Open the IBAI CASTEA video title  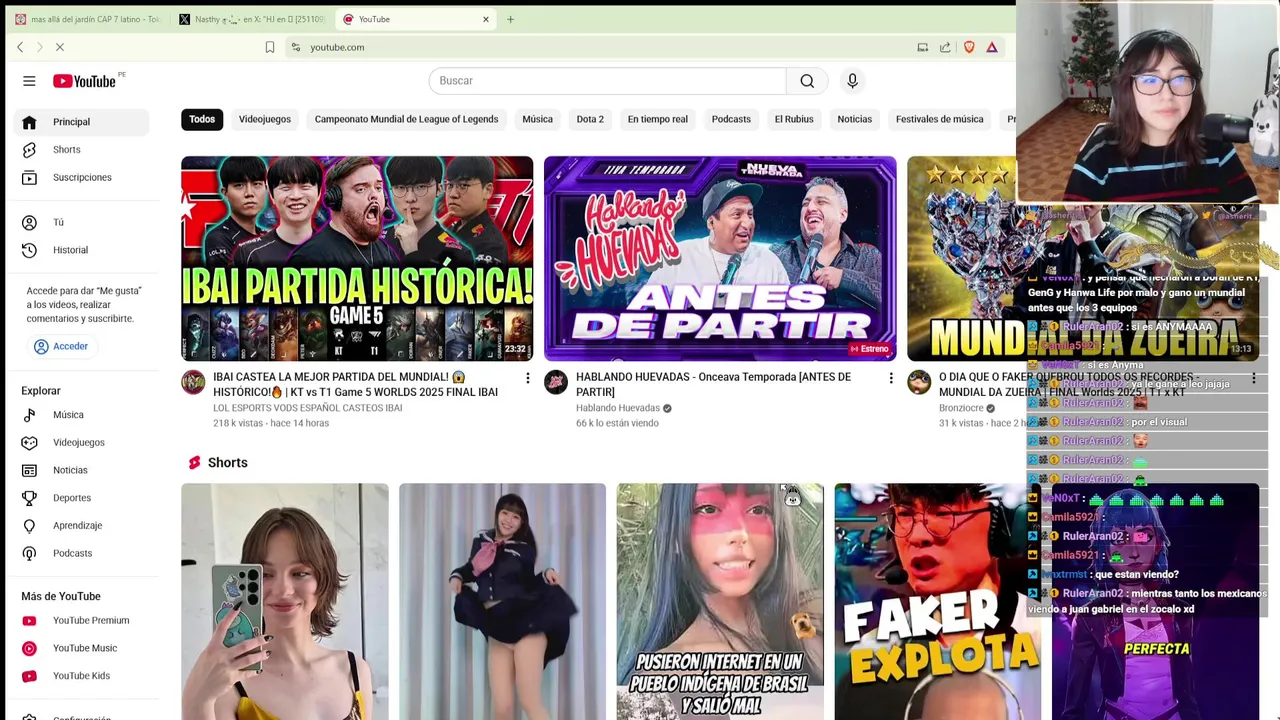(355, 385)
